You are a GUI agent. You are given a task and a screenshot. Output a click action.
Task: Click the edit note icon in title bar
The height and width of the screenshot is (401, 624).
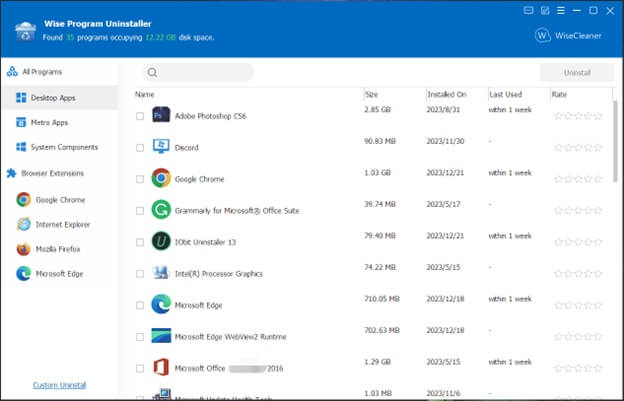(544, 11)
